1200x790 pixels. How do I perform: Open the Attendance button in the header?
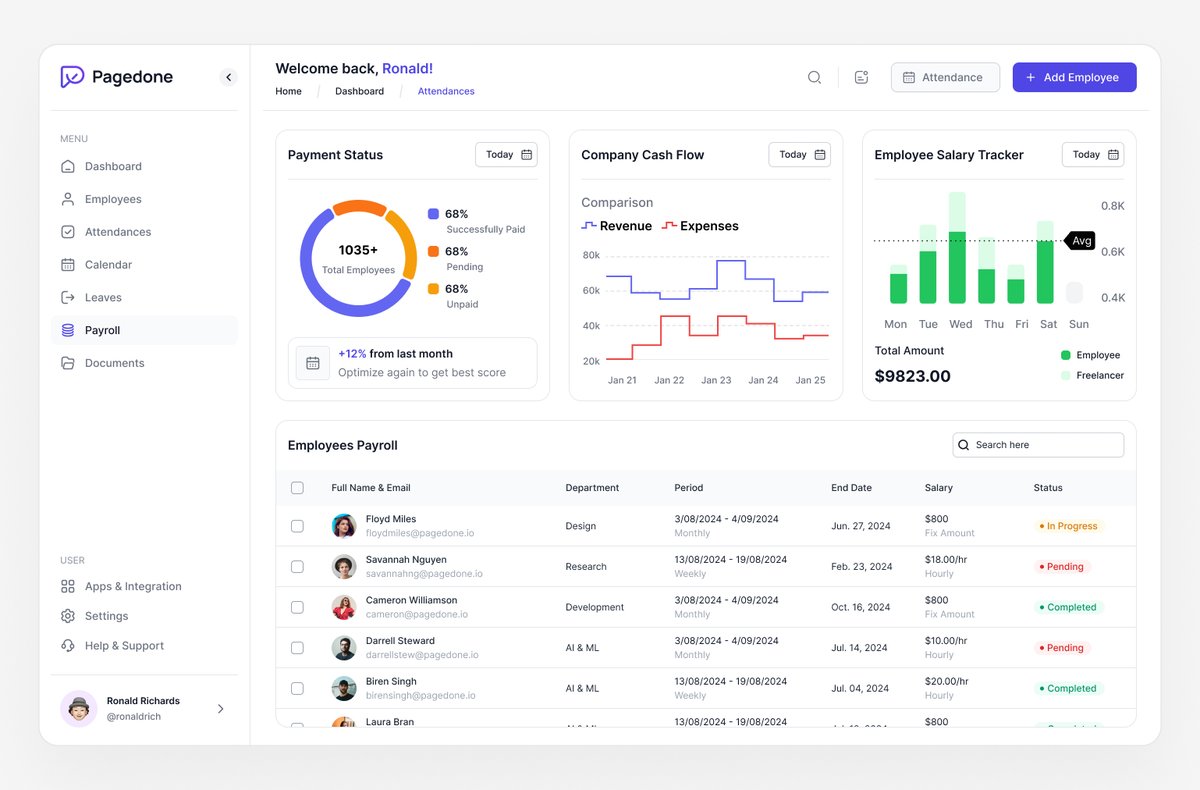pos(944,76)
